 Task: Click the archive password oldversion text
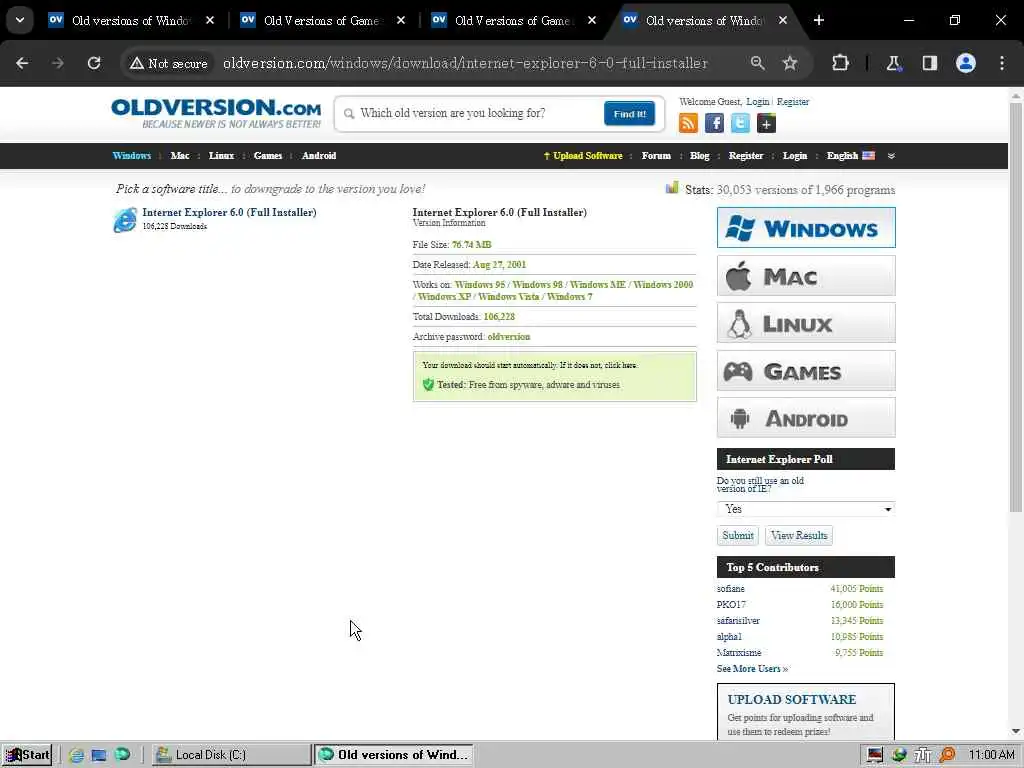tap(509, 337)
